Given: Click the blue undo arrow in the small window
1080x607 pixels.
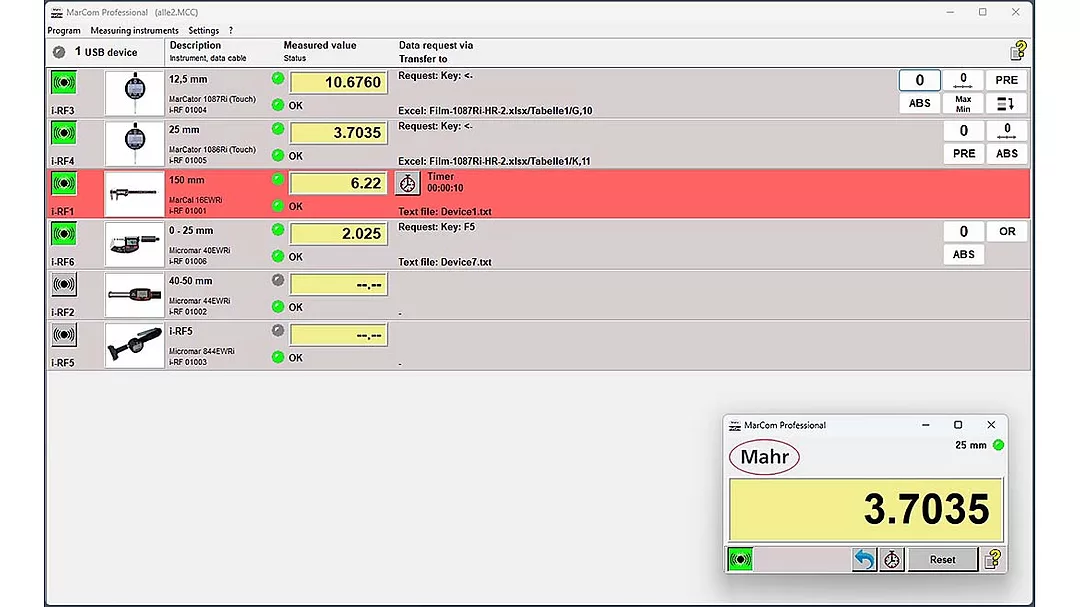Looking at the screenshot, I should (864, 559).
